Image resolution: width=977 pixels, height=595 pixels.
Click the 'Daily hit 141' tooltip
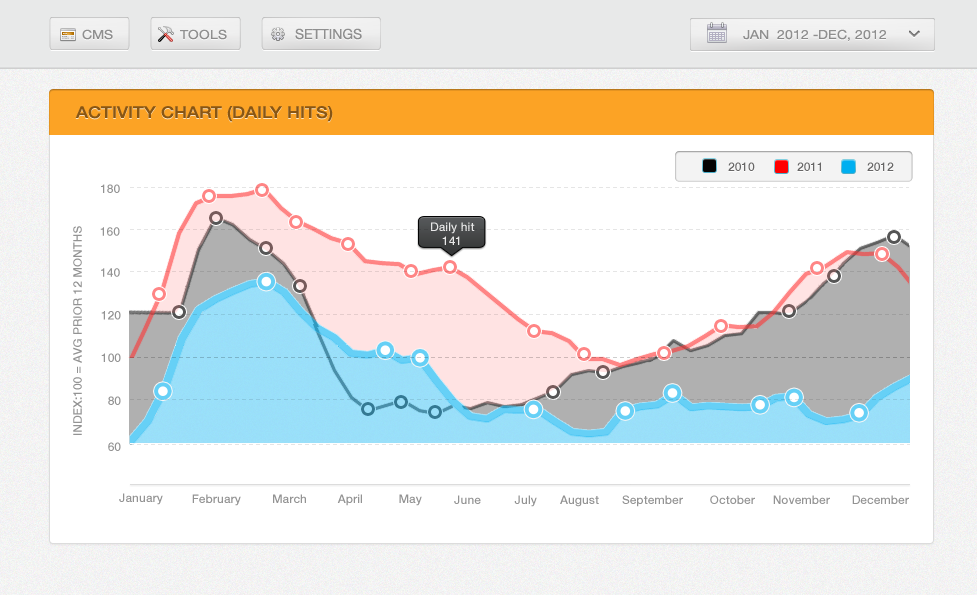[451, 232]
